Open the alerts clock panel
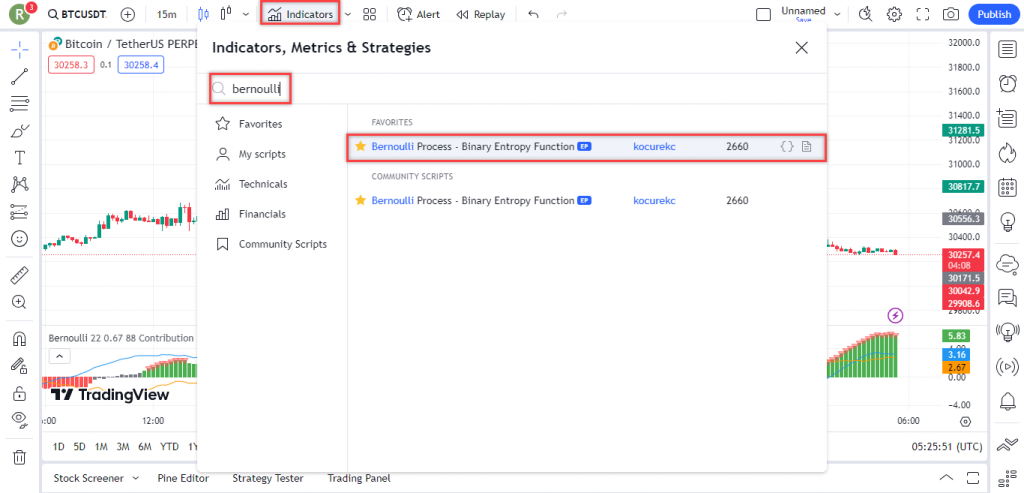This screenshot has height=493, width=1024. click(x=1007, y=84)
